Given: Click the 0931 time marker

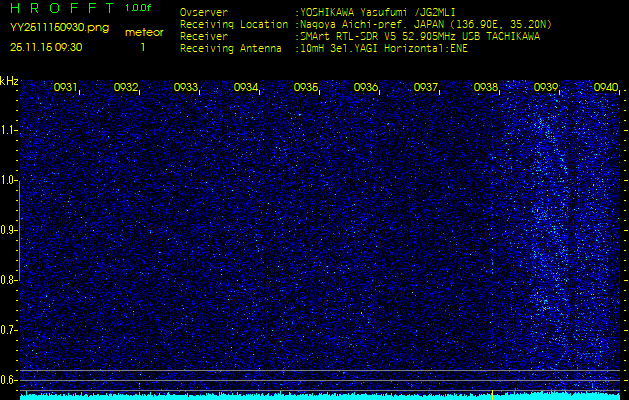Looking at the screenshot, I should (x=65, y=87).
